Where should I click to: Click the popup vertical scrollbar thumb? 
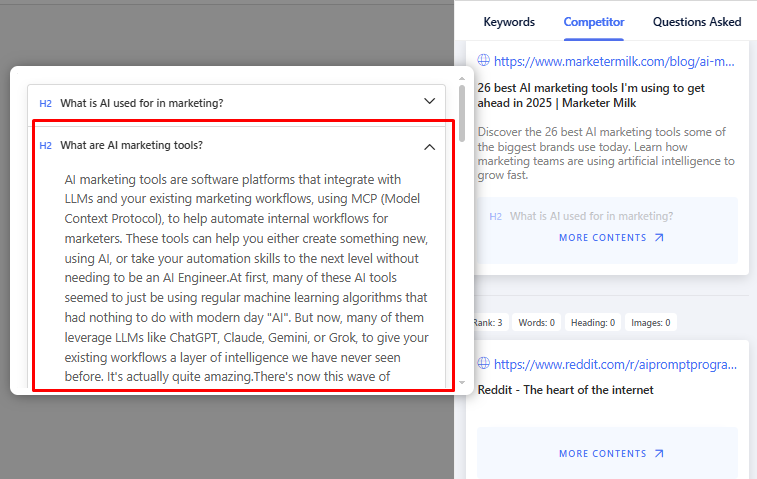(x=462, y=113)
